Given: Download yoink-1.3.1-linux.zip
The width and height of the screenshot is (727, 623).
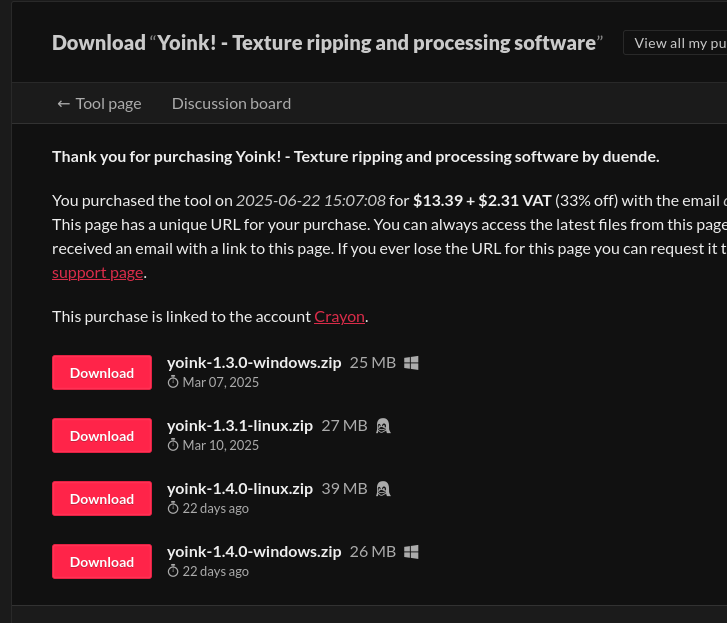Looking at the screenshot, I should click(x=102, y=436).
